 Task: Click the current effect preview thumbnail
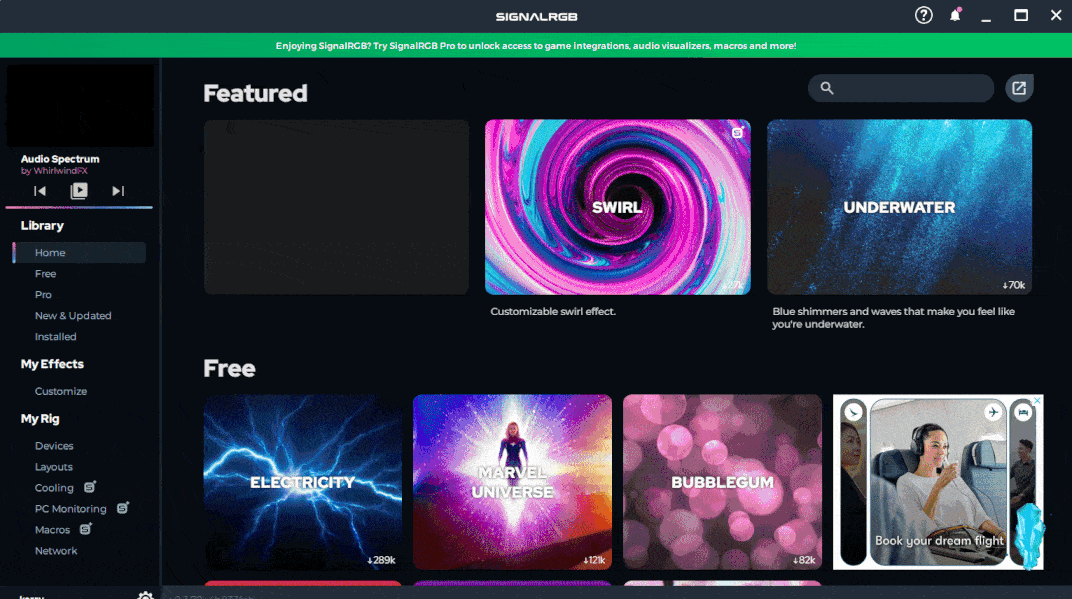[80, 106]
